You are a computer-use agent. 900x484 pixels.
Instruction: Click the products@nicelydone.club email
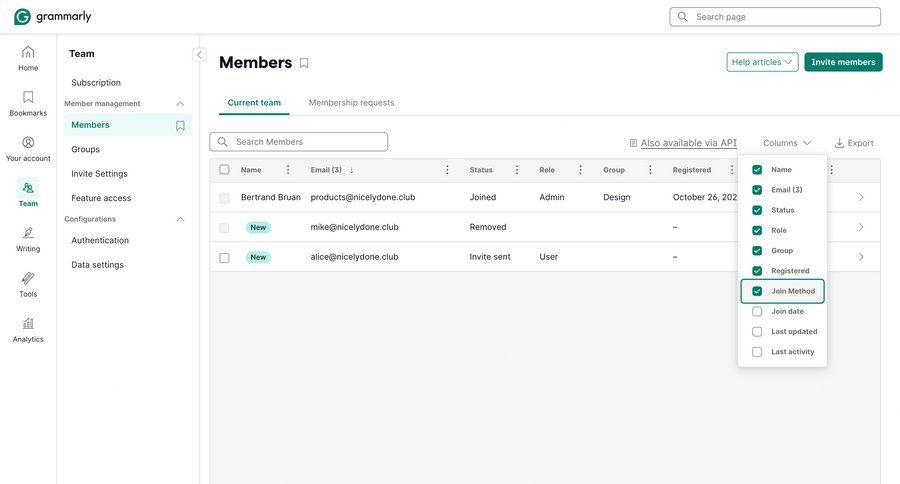pos(363,197)
